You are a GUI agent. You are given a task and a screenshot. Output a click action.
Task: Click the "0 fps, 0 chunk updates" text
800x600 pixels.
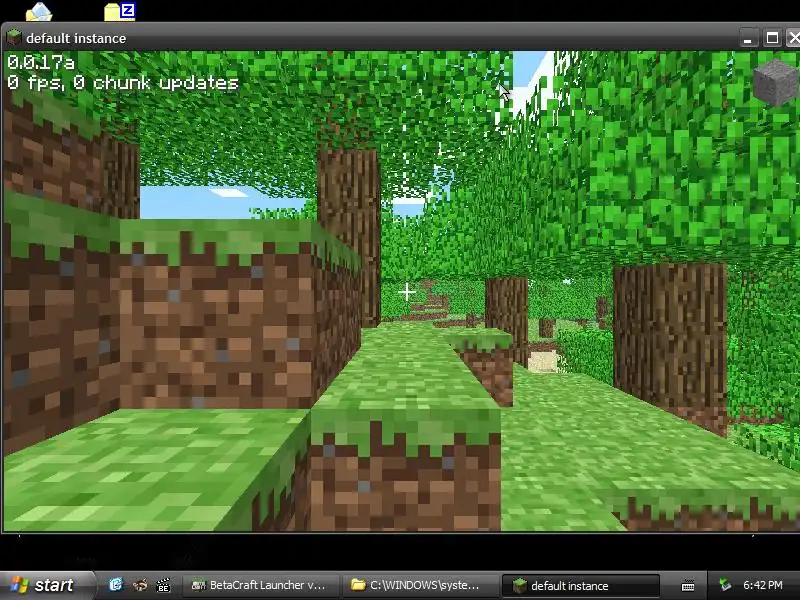[x=123, y=82]
